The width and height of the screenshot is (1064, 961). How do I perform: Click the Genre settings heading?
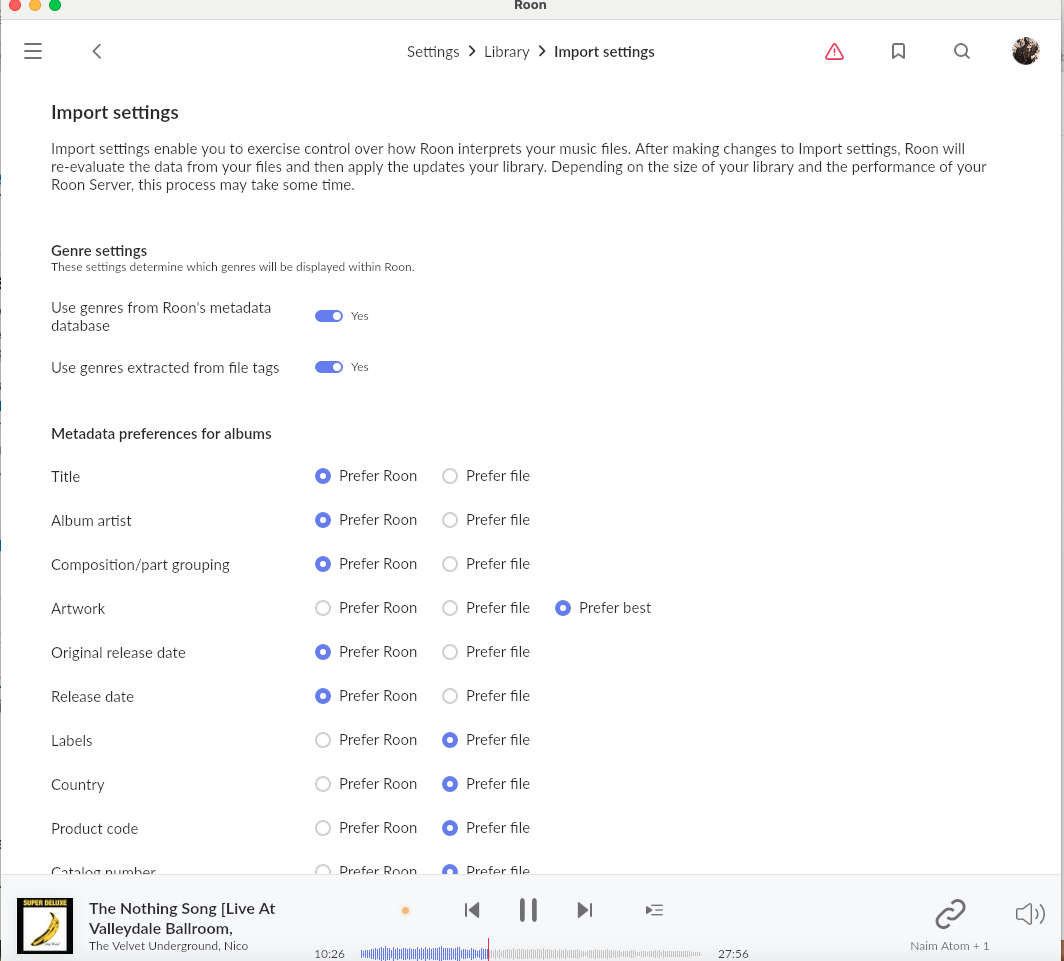click(99, 250)
